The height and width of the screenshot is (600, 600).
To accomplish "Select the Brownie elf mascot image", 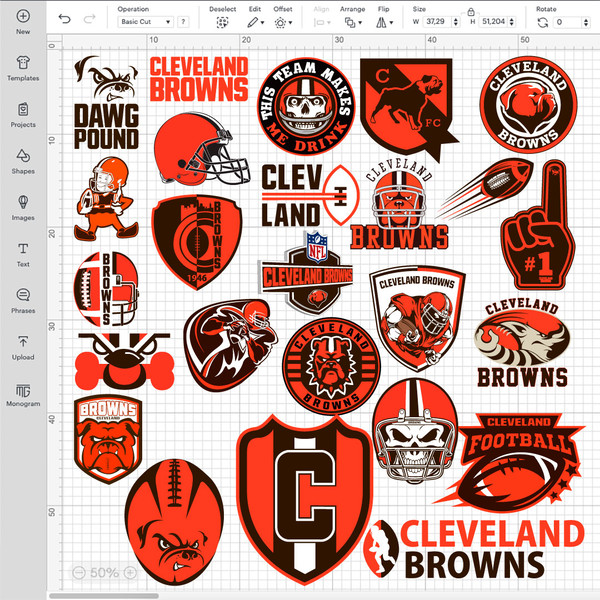I will pos(106,199).
